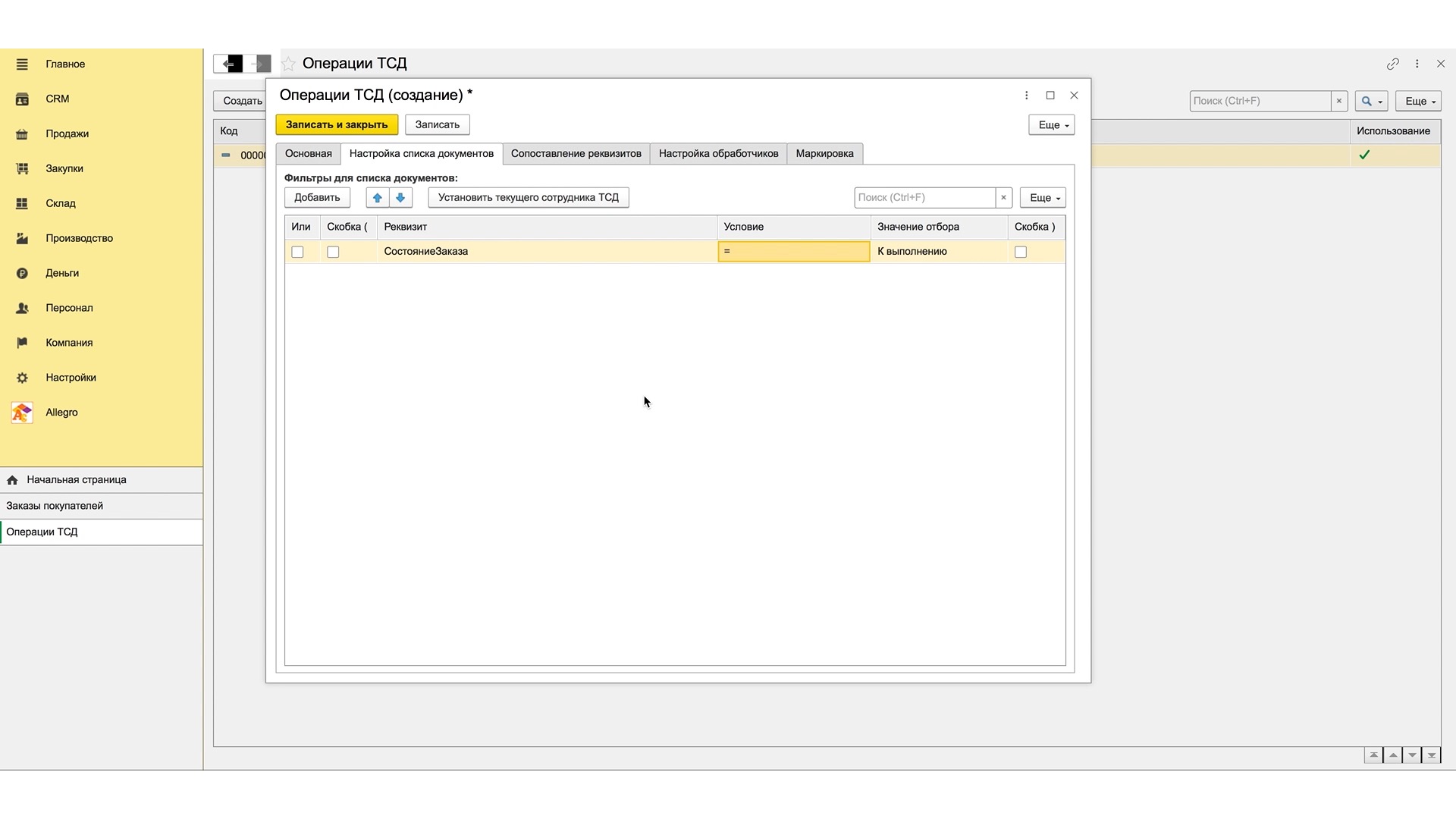Open the Склад section
Screen dimensions: 1456x819
61,204
